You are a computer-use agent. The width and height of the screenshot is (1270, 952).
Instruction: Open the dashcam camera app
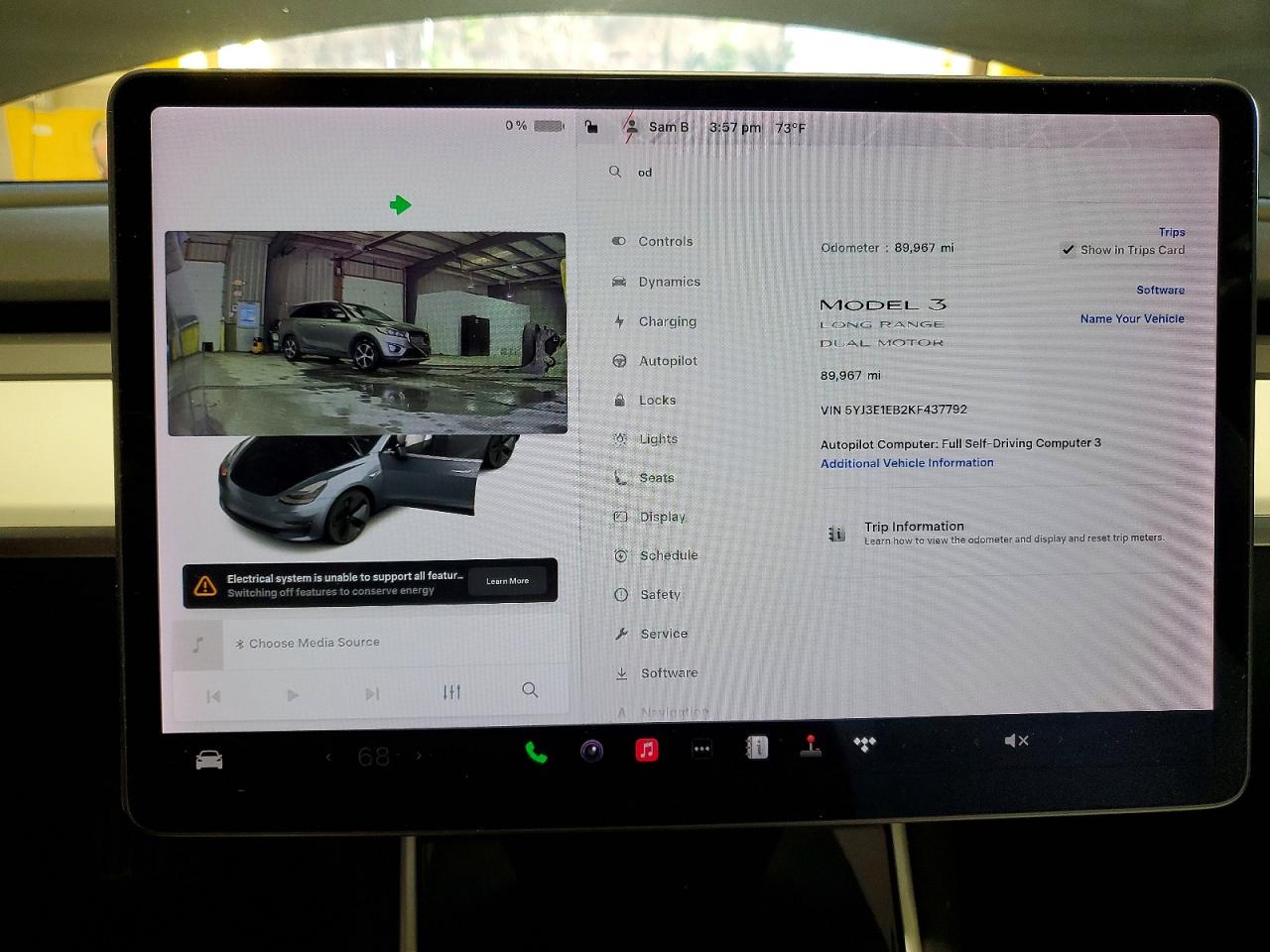(x=591, y=751)
